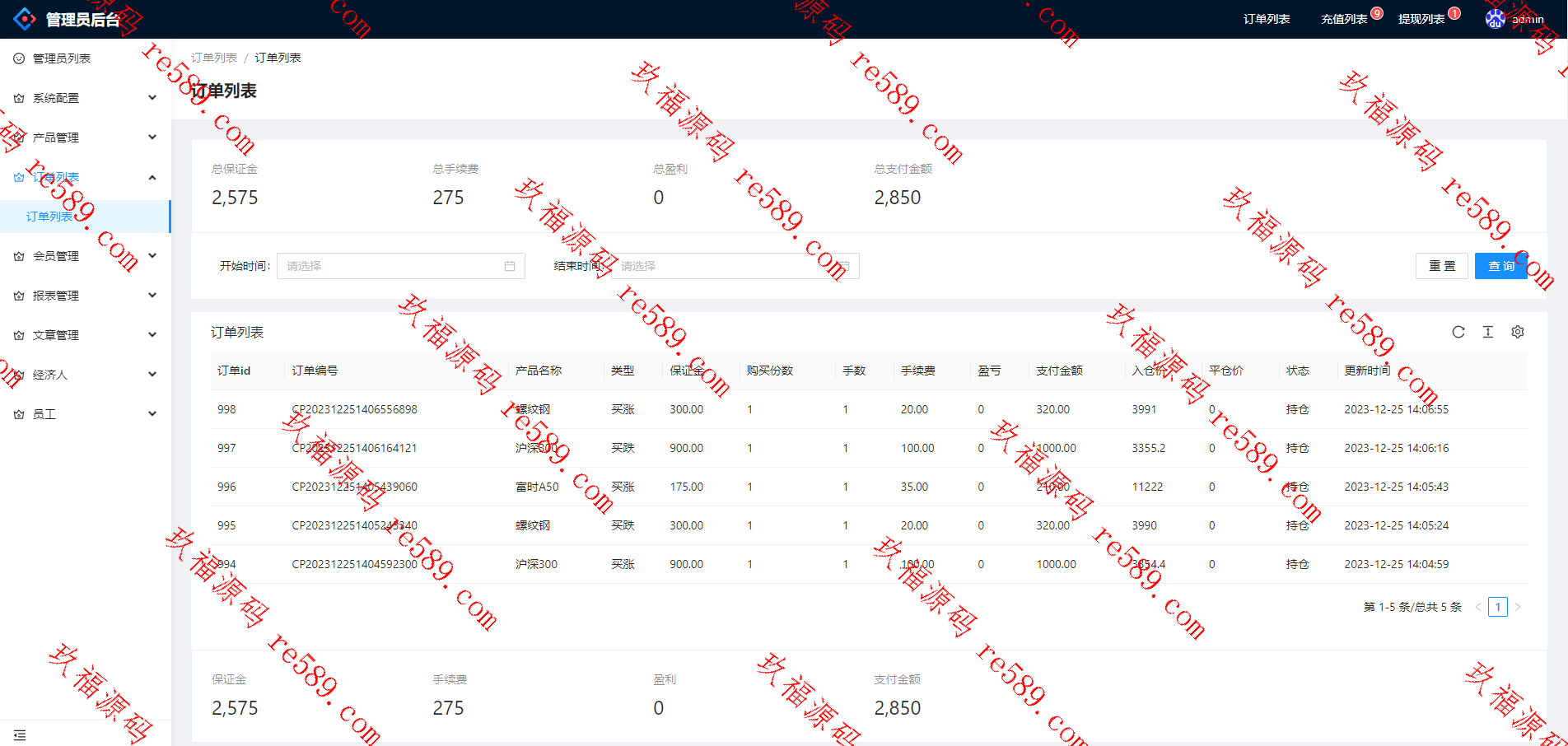Expand the 系统配置 sidebar menu
The height and width of the screenshot is (746, 1568).
click(86, 98)
